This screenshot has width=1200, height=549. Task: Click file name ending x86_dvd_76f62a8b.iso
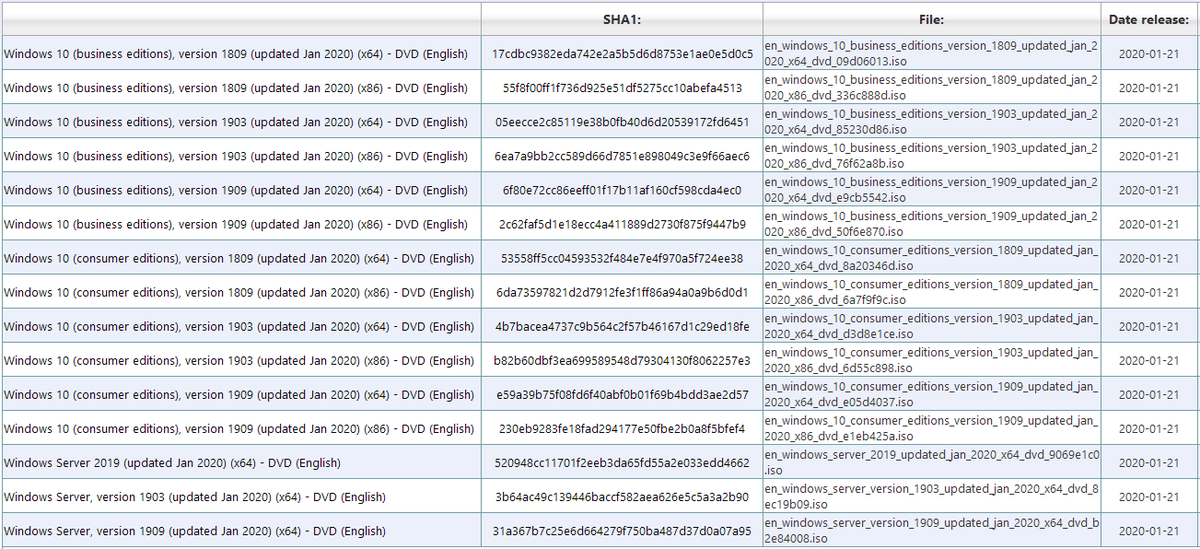pos(930,155)
